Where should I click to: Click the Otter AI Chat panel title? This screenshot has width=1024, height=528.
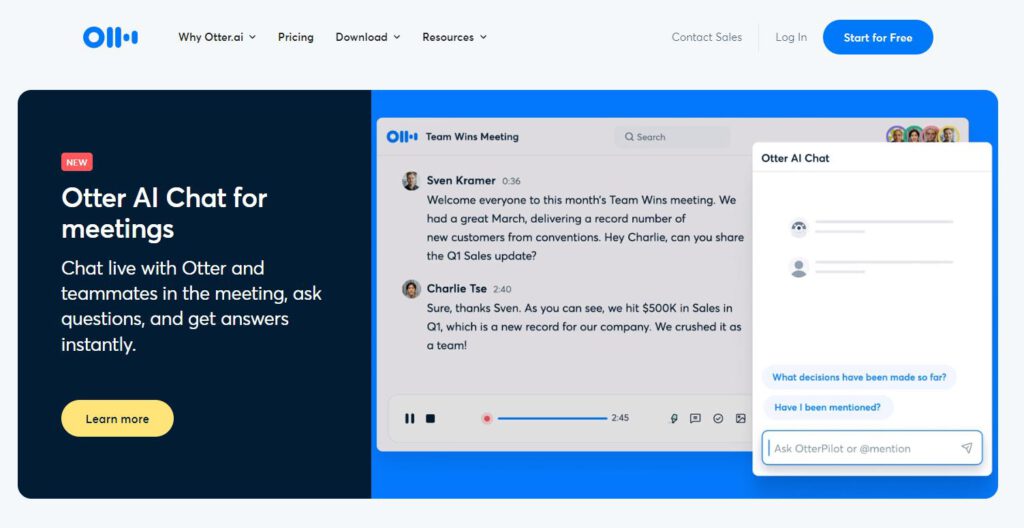(x=795, y=158)
